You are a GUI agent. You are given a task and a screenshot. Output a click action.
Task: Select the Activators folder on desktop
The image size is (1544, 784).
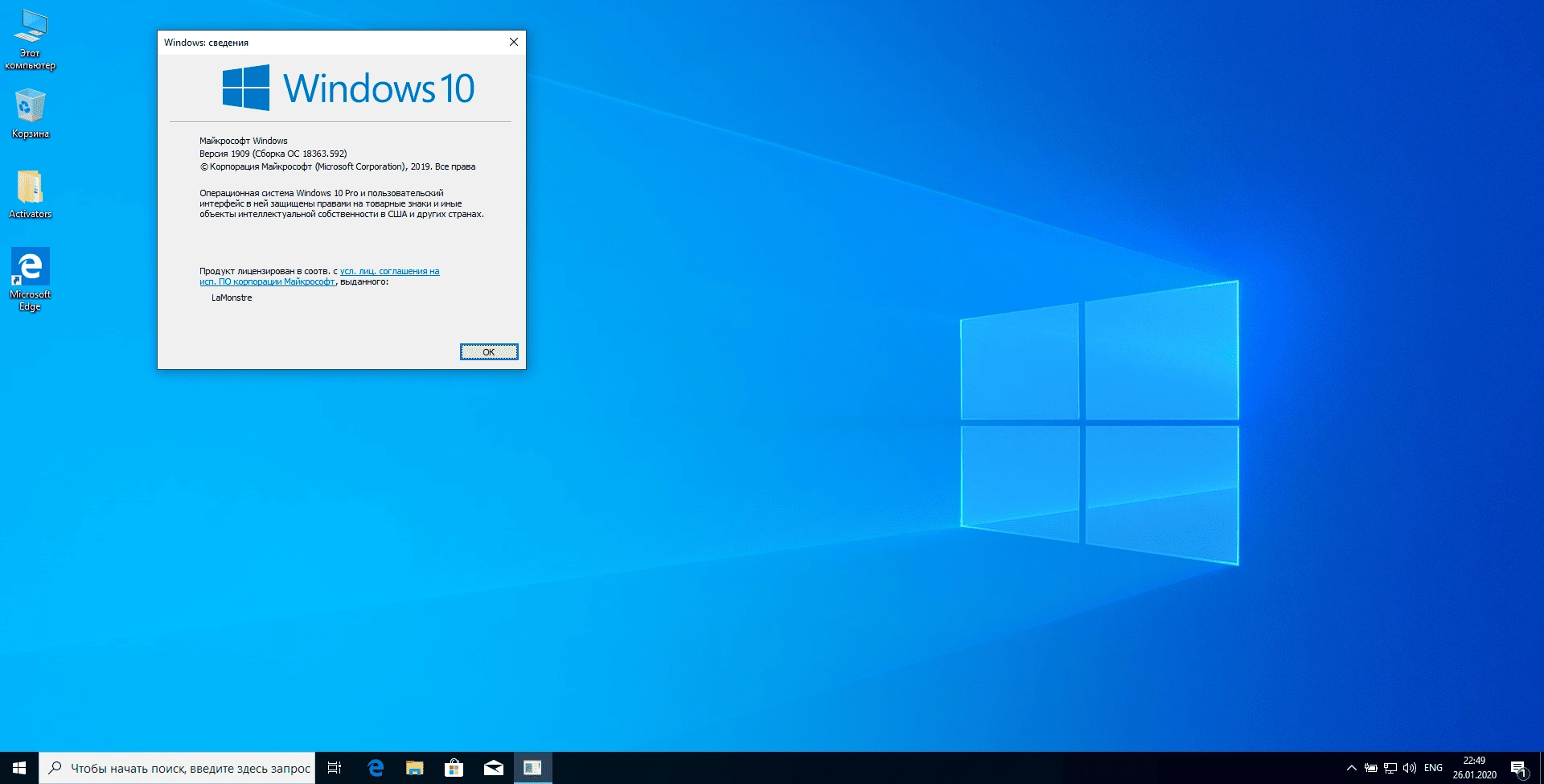click(x=30, y=194)
